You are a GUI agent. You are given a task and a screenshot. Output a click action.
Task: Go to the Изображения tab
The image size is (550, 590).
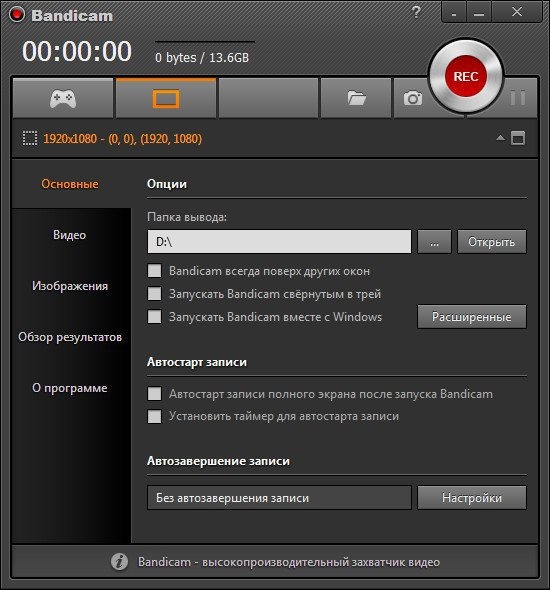[70, 286]
